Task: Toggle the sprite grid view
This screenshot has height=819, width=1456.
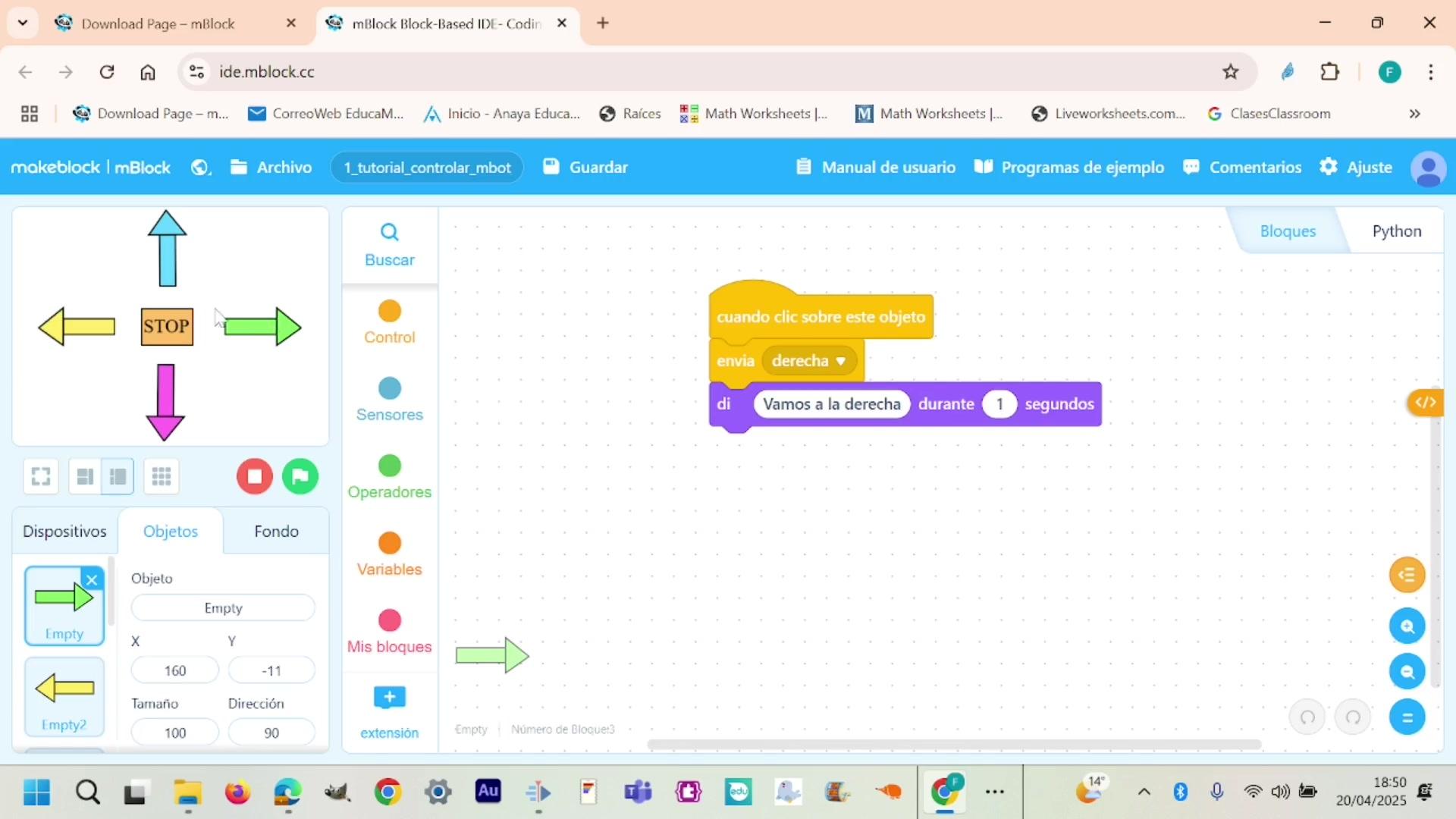Action: [161, 476]
